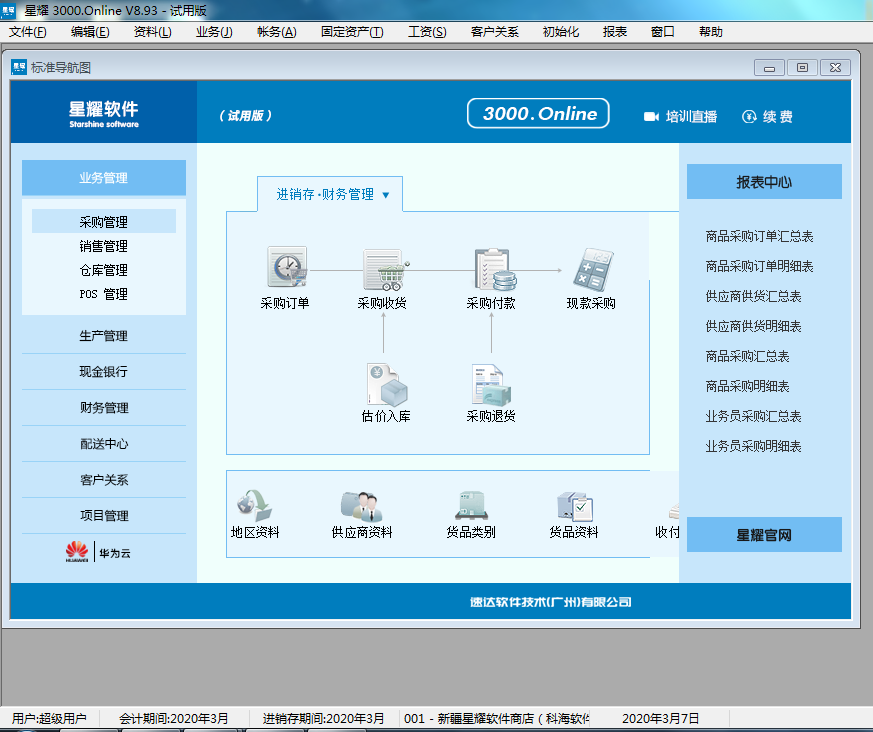Open the 货品资料 goods data icon
873x732 pixels.
(575, 505)
